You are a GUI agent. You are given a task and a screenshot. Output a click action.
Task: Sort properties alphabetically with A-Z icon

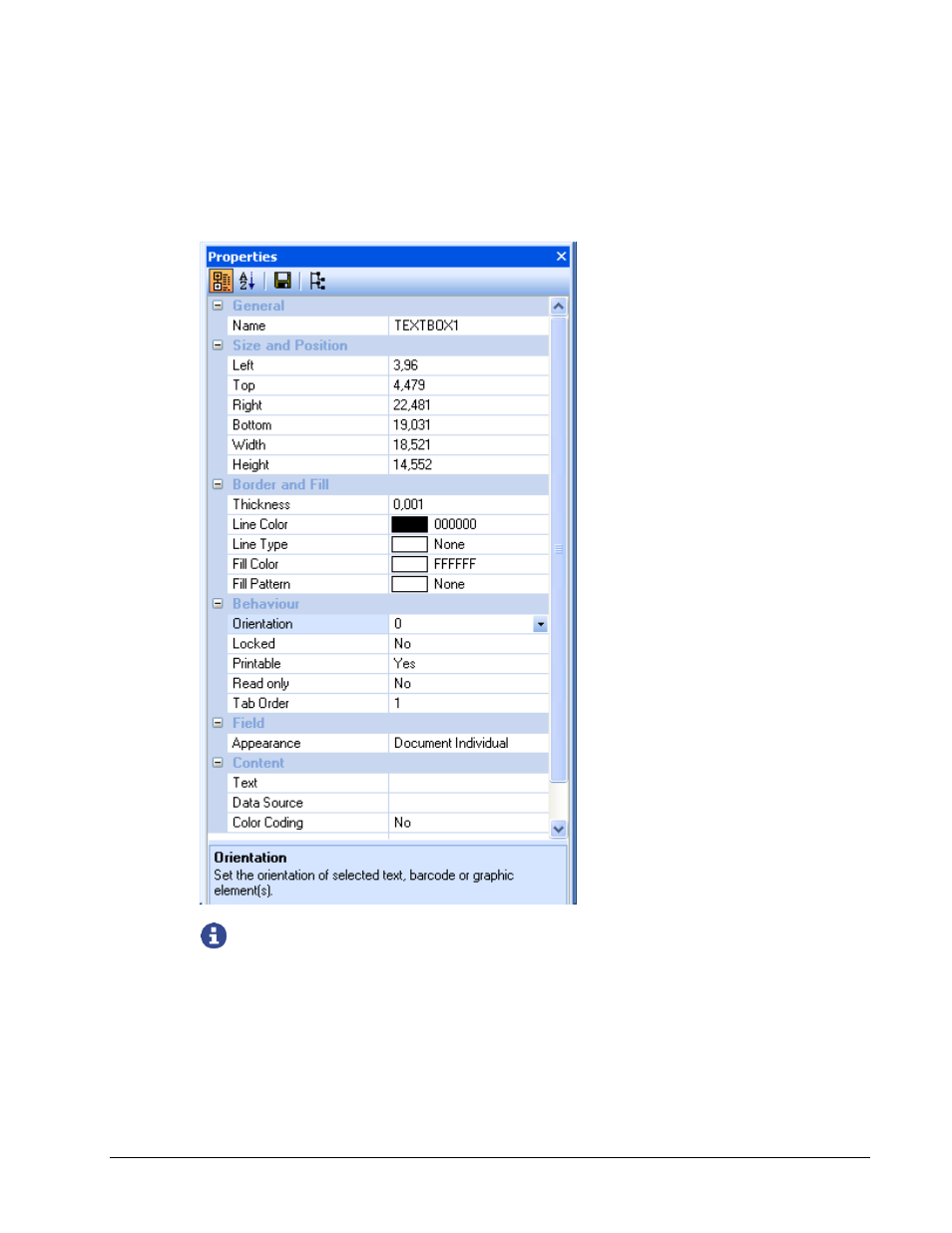(x=247, y=282)
